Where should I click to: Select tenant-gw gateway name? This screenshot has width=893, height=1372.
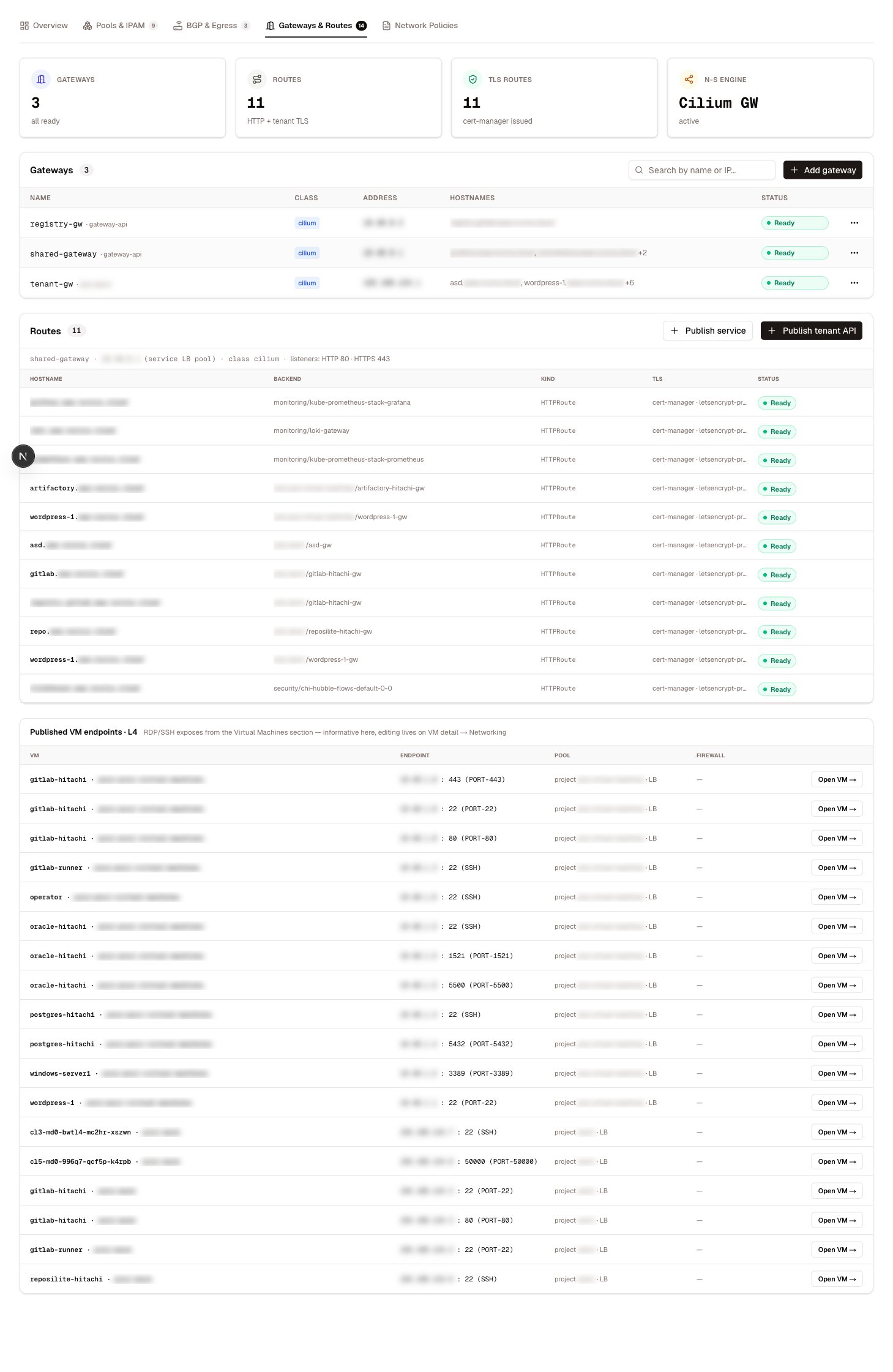(51, 284)
